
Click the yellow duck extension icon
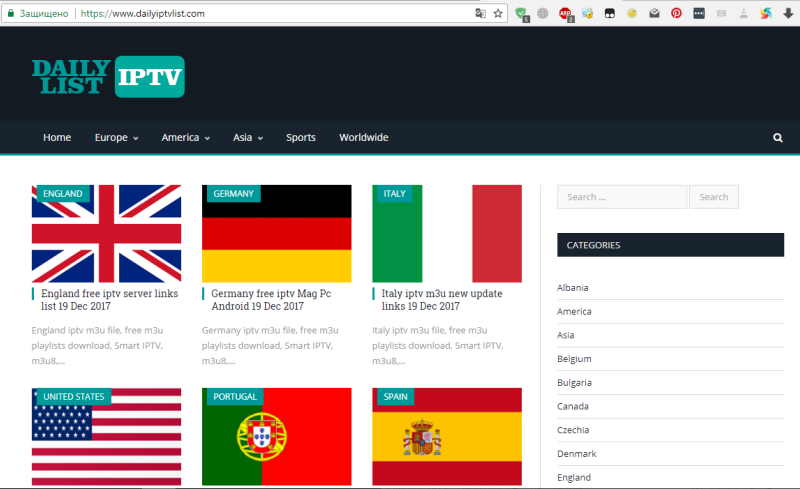pos(632,14)
